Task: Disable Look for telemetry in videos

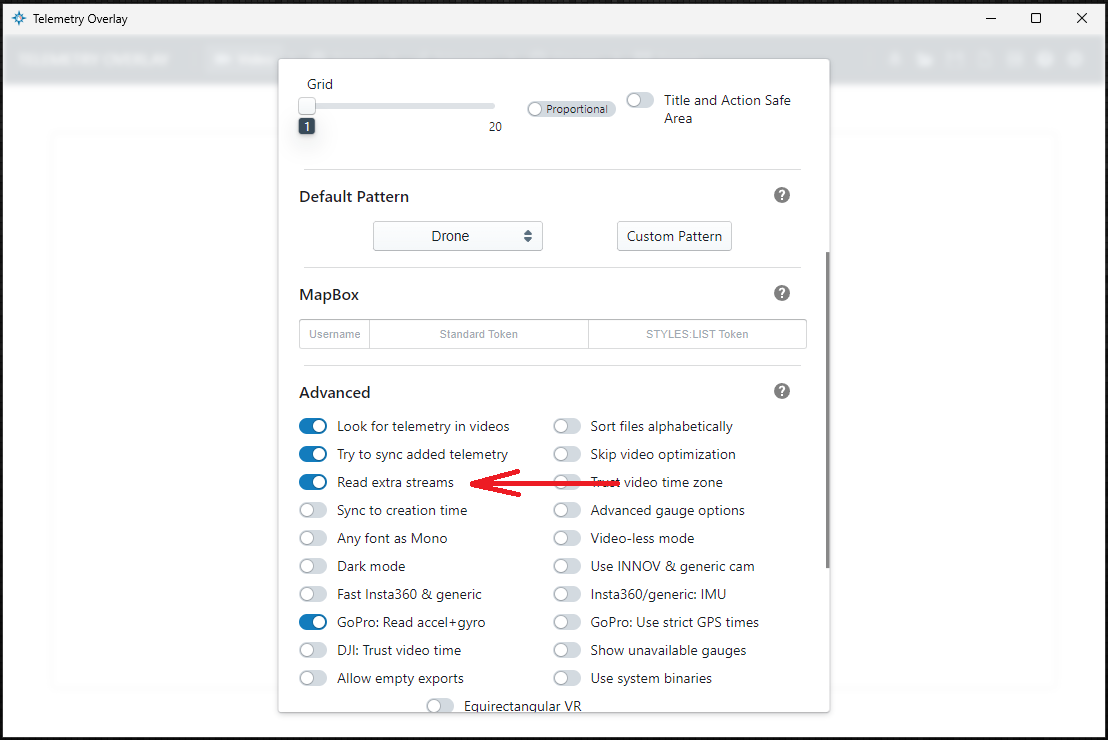Action: (313, 426)
